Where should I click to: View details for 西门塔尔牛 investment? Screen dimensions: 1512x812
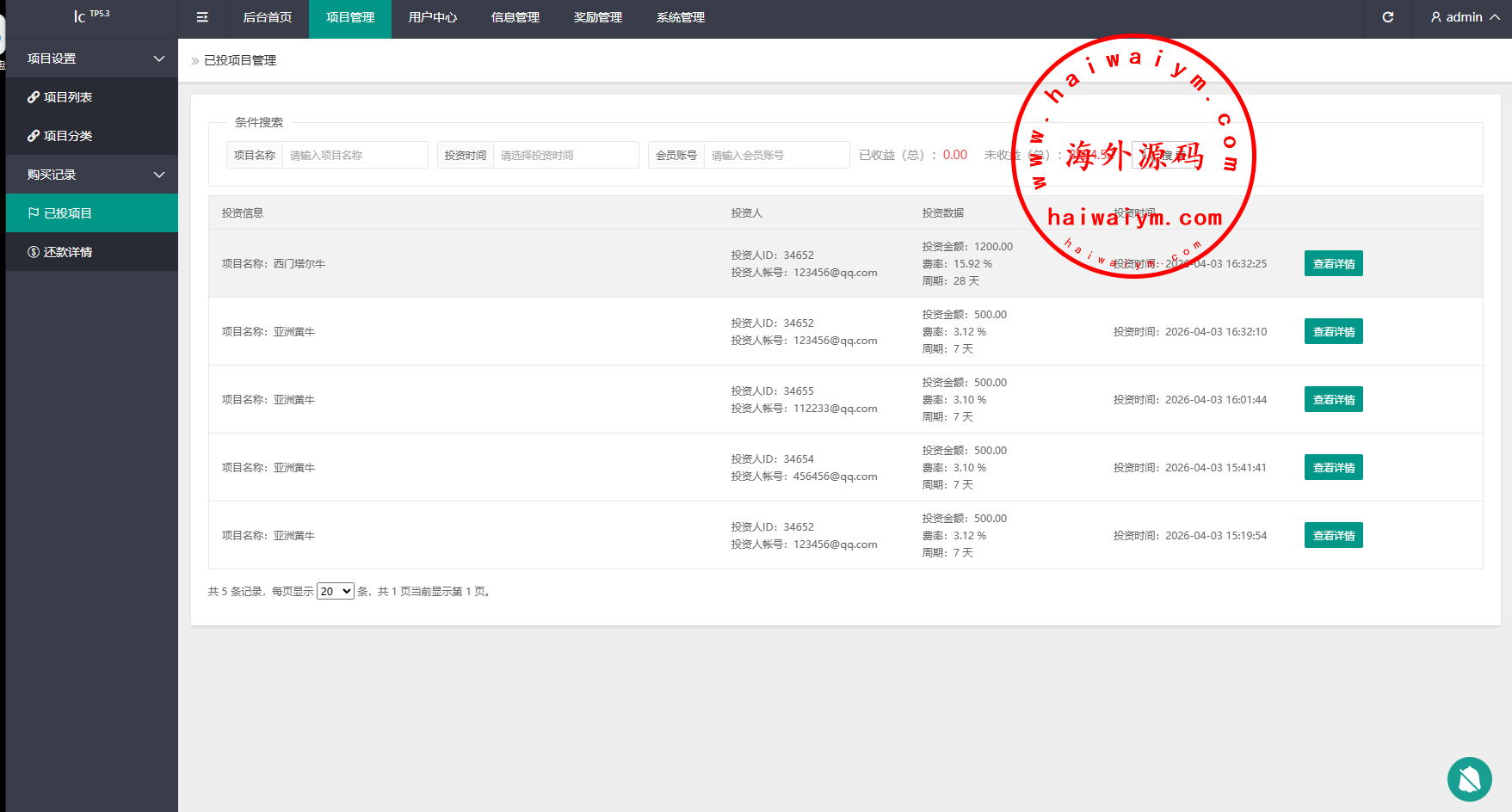click(1333, 263)
